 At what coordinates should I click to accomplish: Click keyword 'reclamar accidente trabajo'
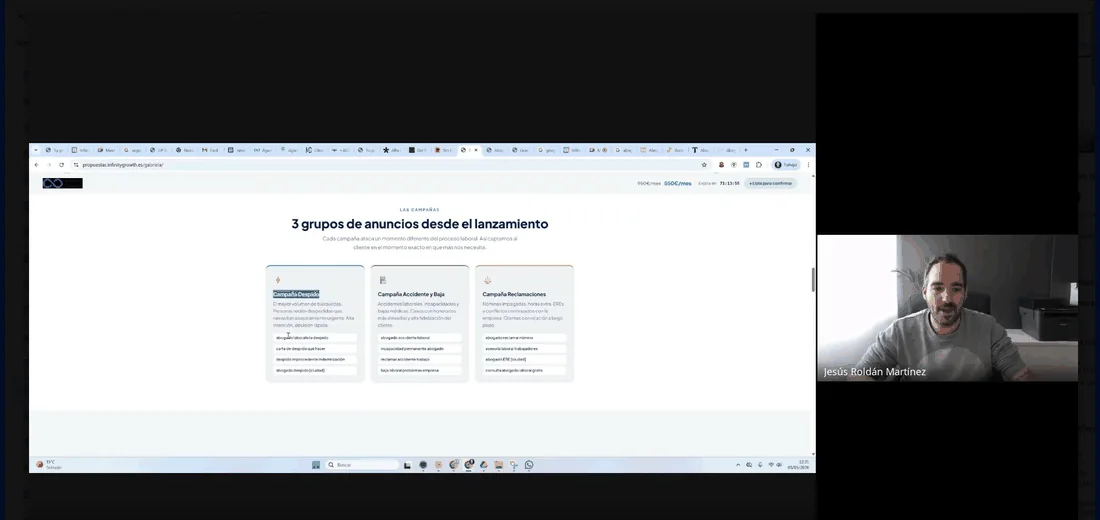pyautogui.click(x=420, y=359)
